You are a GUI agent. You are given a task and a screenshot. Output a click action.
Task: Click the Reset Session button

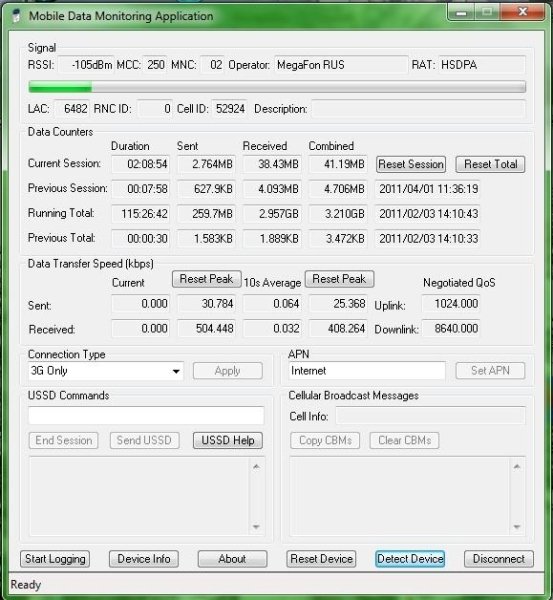pyautogui.click(x=411, y=164)
